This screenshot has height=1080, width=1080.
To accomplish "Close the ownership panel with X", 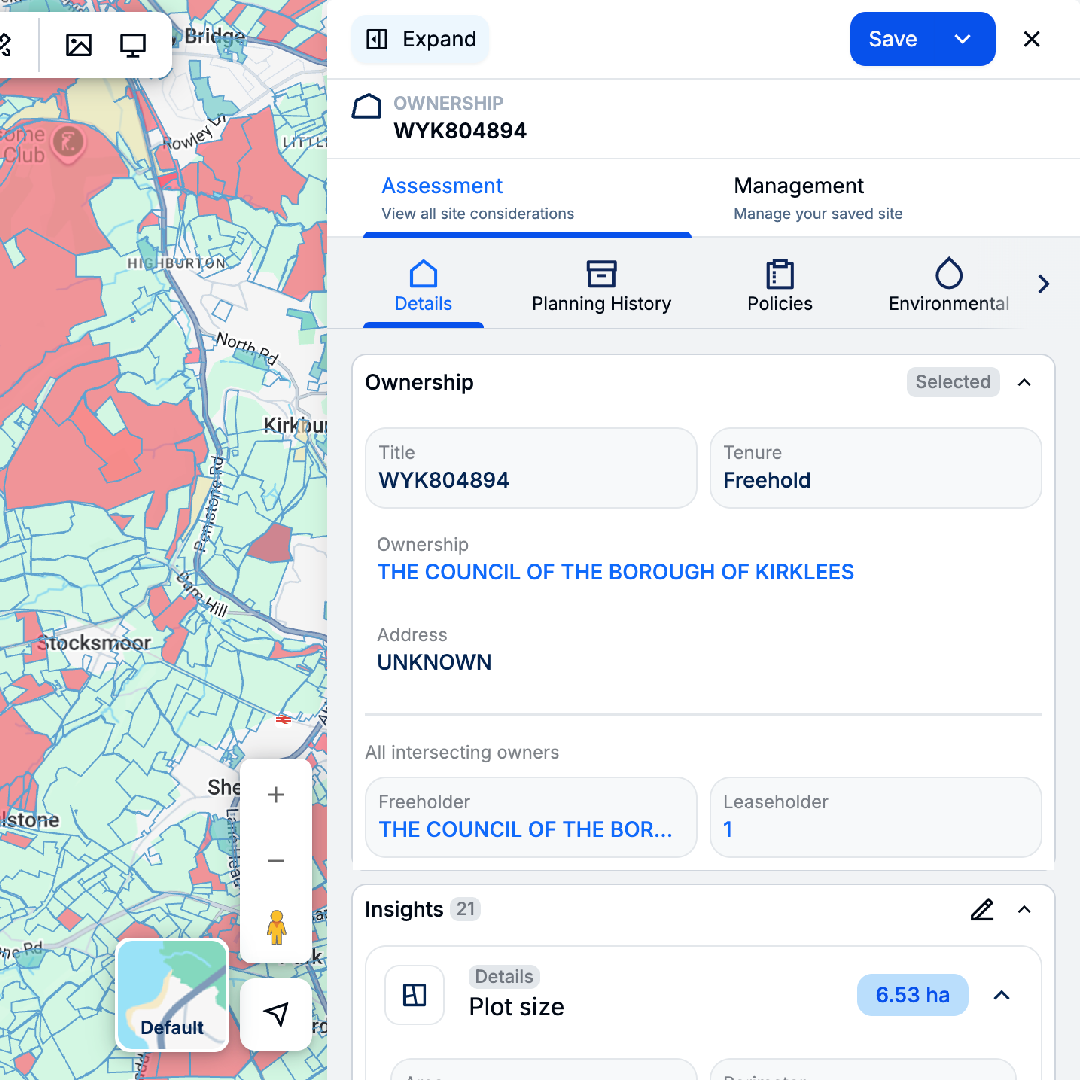I will (x=1031, y=39).
